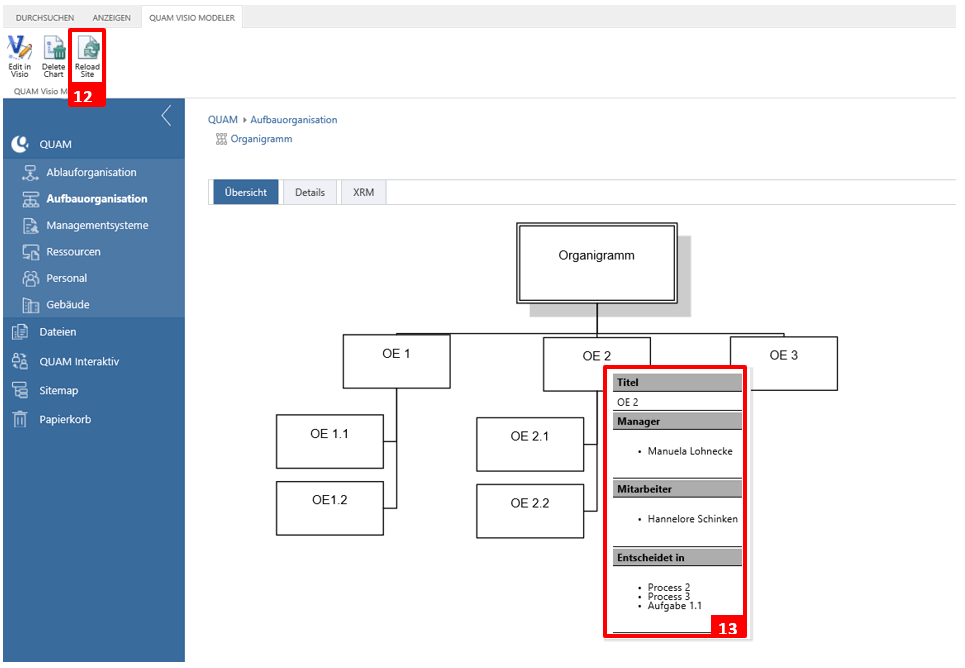Switch to the XRM tab
Image resolution: width=965 pixels, height=668 pixels.
click(x=363, y=193)
